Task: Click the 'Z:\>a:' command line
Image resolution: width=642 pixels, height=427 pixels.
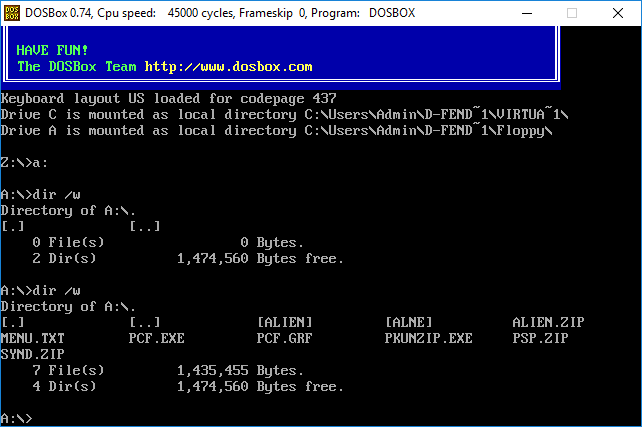Action: pyautogui.click(x=24, y=163)
